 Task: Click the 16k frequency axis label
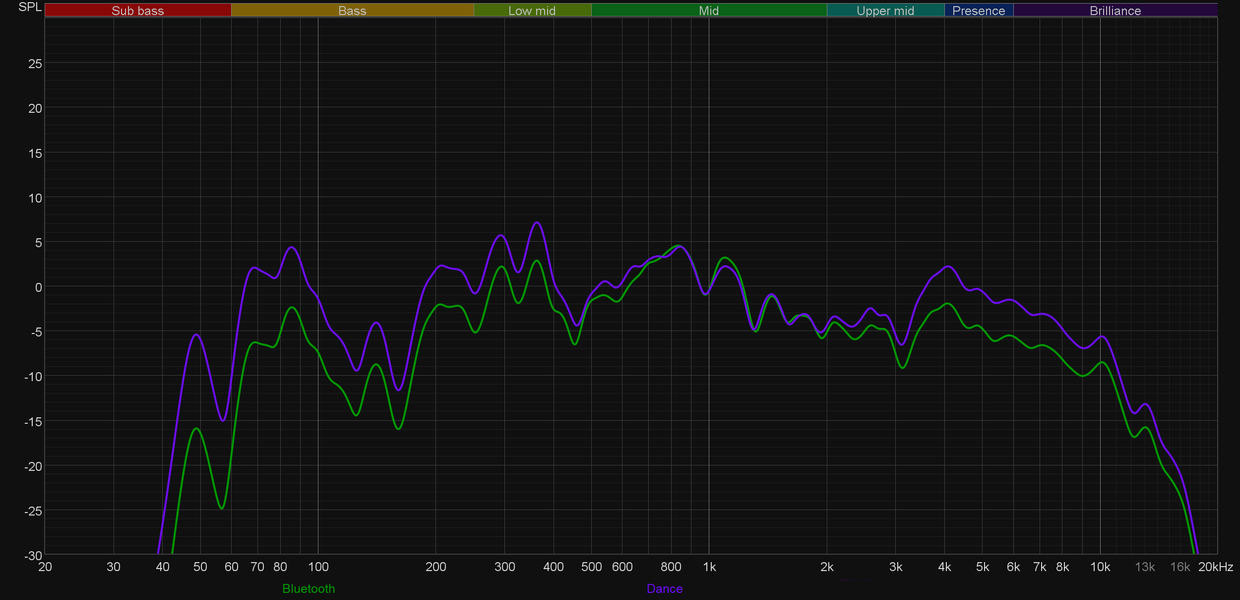(1180, 567)
